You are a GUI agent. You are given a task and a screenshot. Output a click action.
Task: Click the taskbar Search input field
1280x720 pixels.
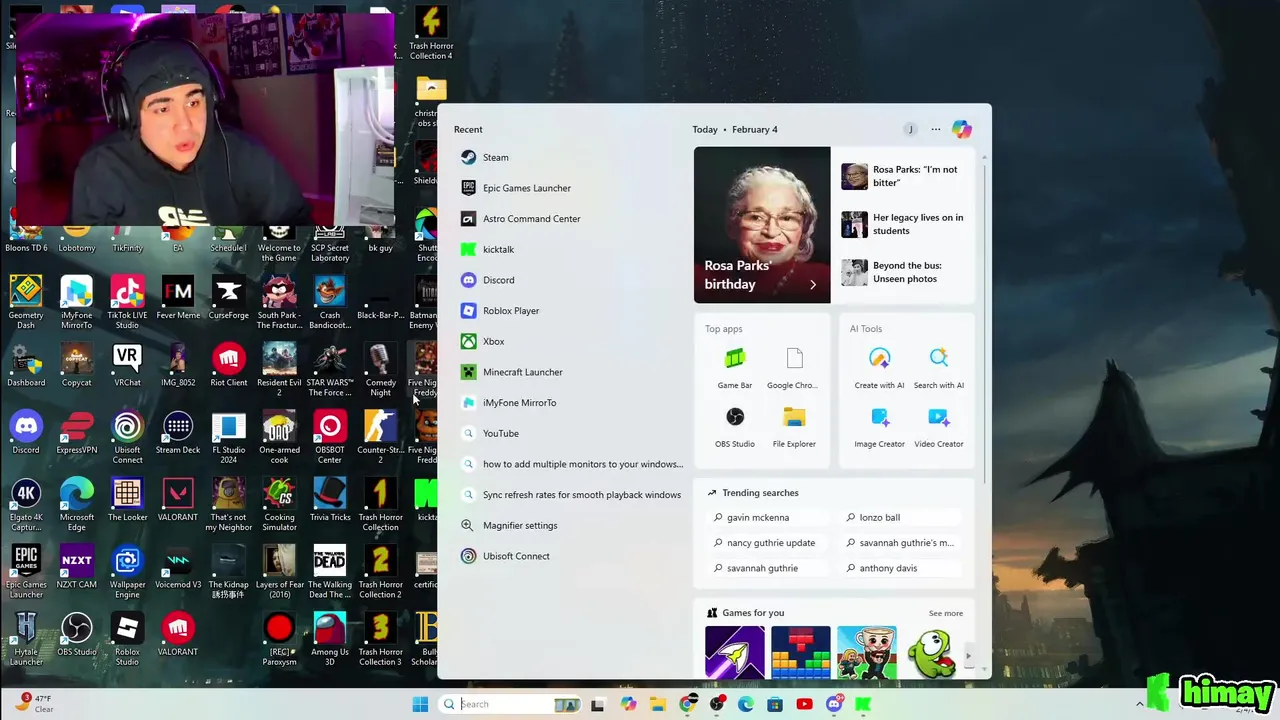513,704
